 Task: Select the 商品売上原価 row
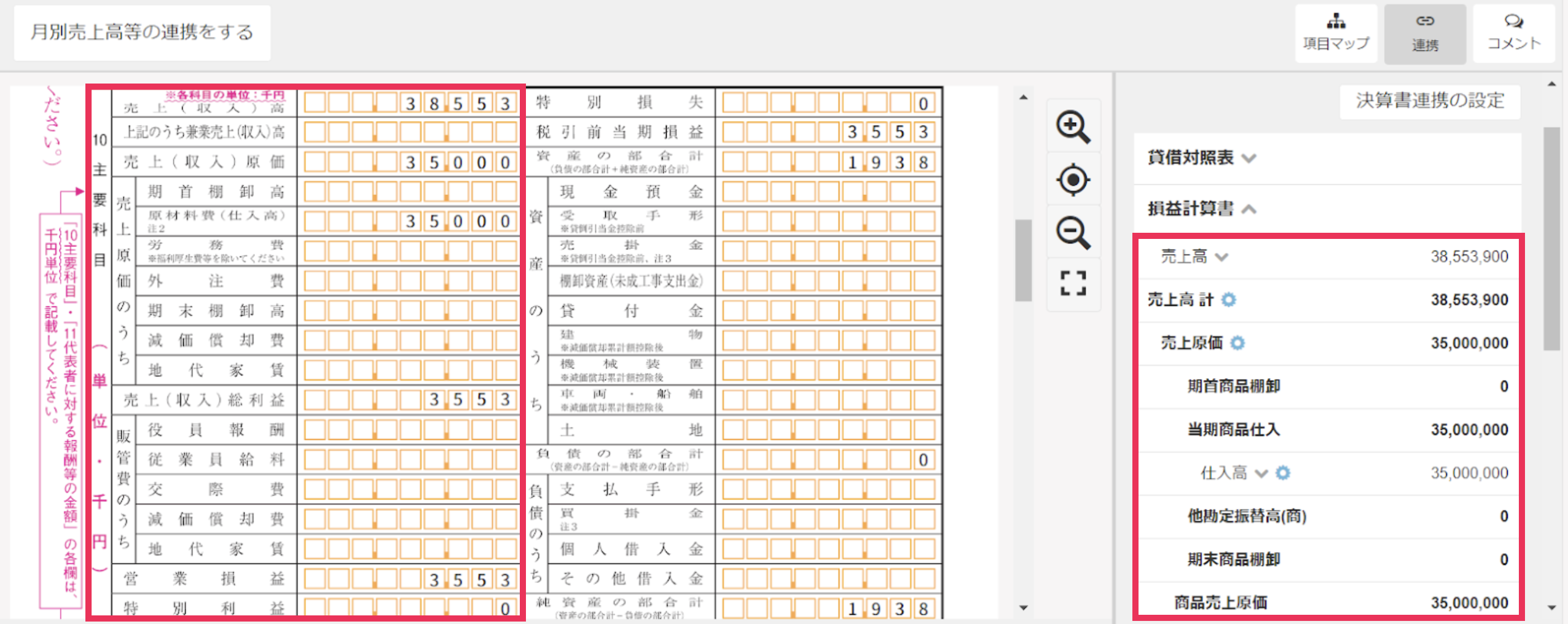[x=1328, y=601]
